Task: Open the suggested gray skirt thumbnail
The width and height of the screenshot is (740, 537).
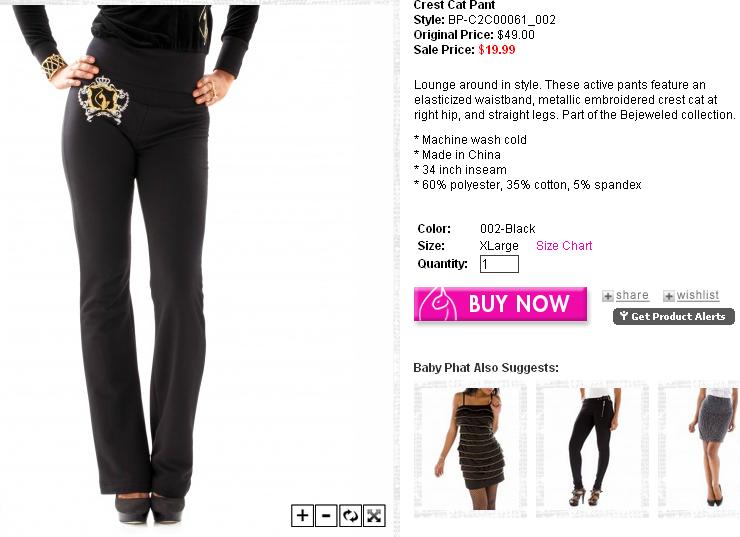Action: 699,449
